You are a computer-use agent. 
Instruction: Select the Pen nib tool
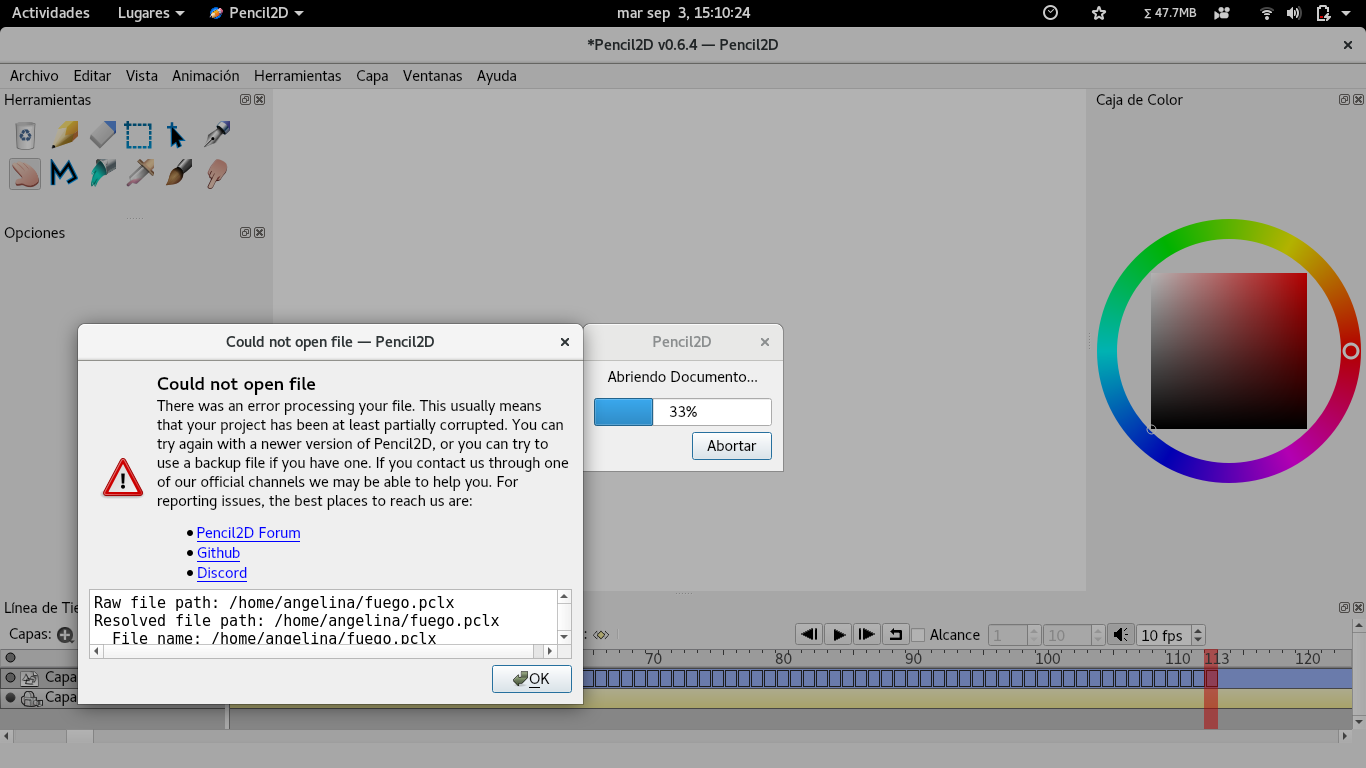point(215,135)
